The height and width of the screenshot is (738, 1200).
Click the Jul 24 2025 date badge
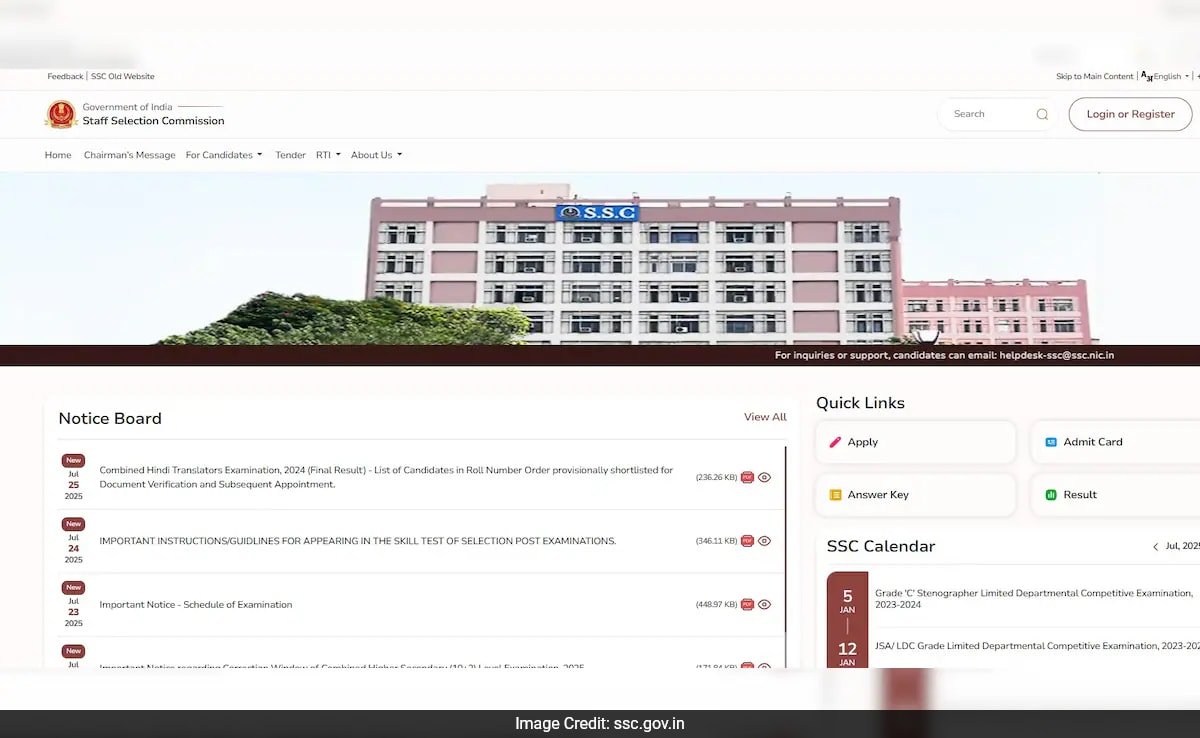(73, 541)
